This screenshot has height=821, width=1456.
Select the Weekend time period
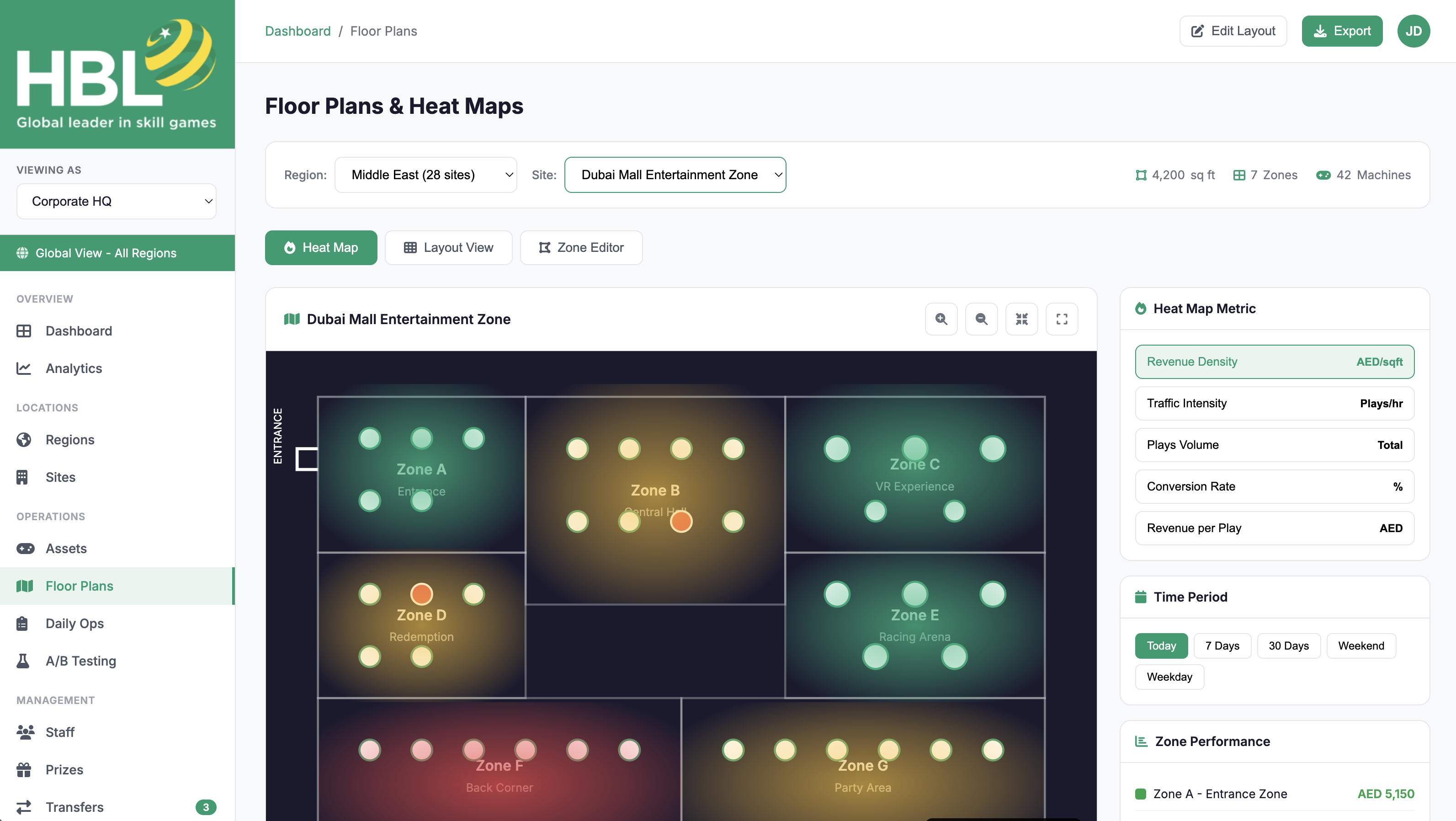1361,646
